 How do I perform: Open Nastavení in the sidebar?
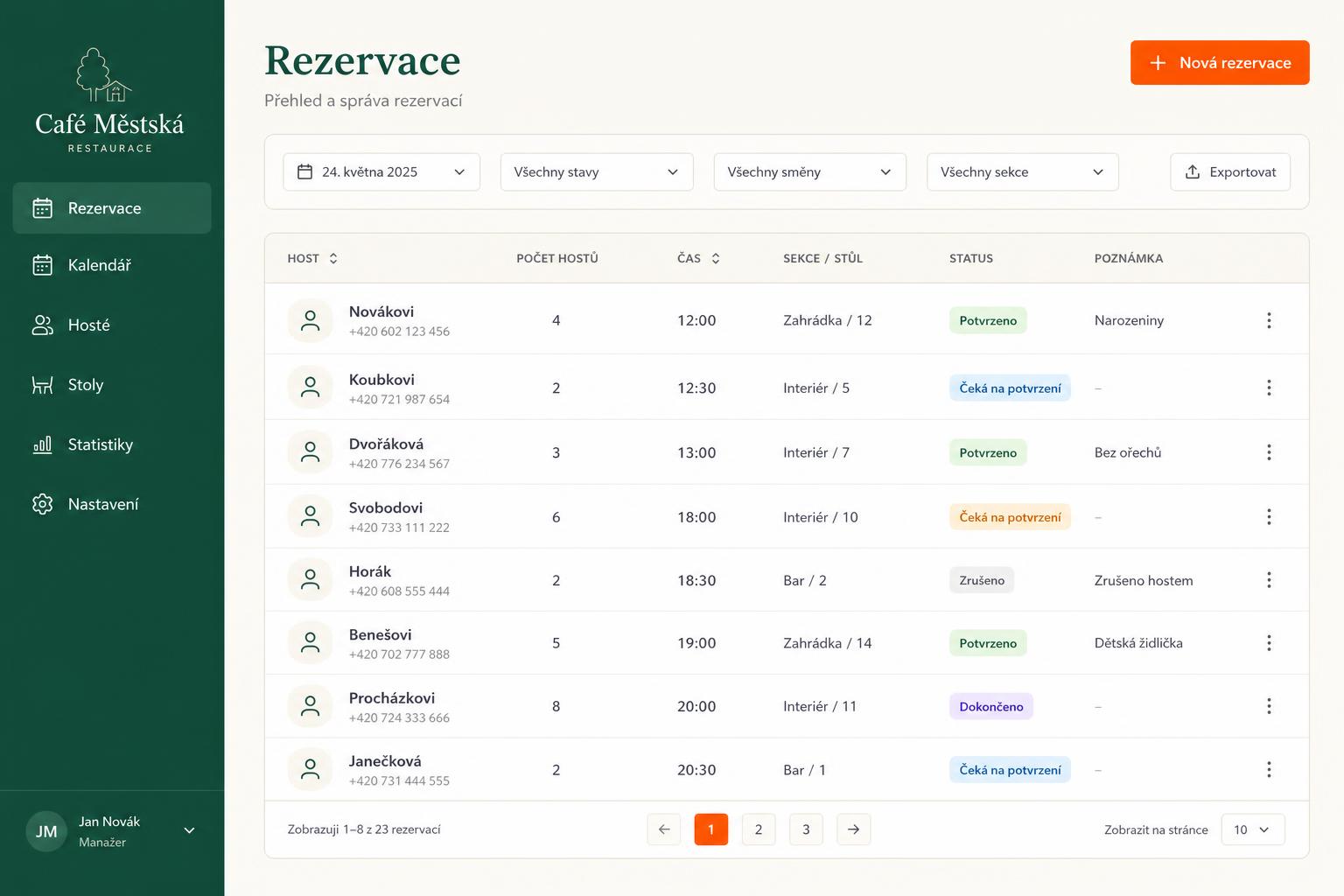pos(112,504)
